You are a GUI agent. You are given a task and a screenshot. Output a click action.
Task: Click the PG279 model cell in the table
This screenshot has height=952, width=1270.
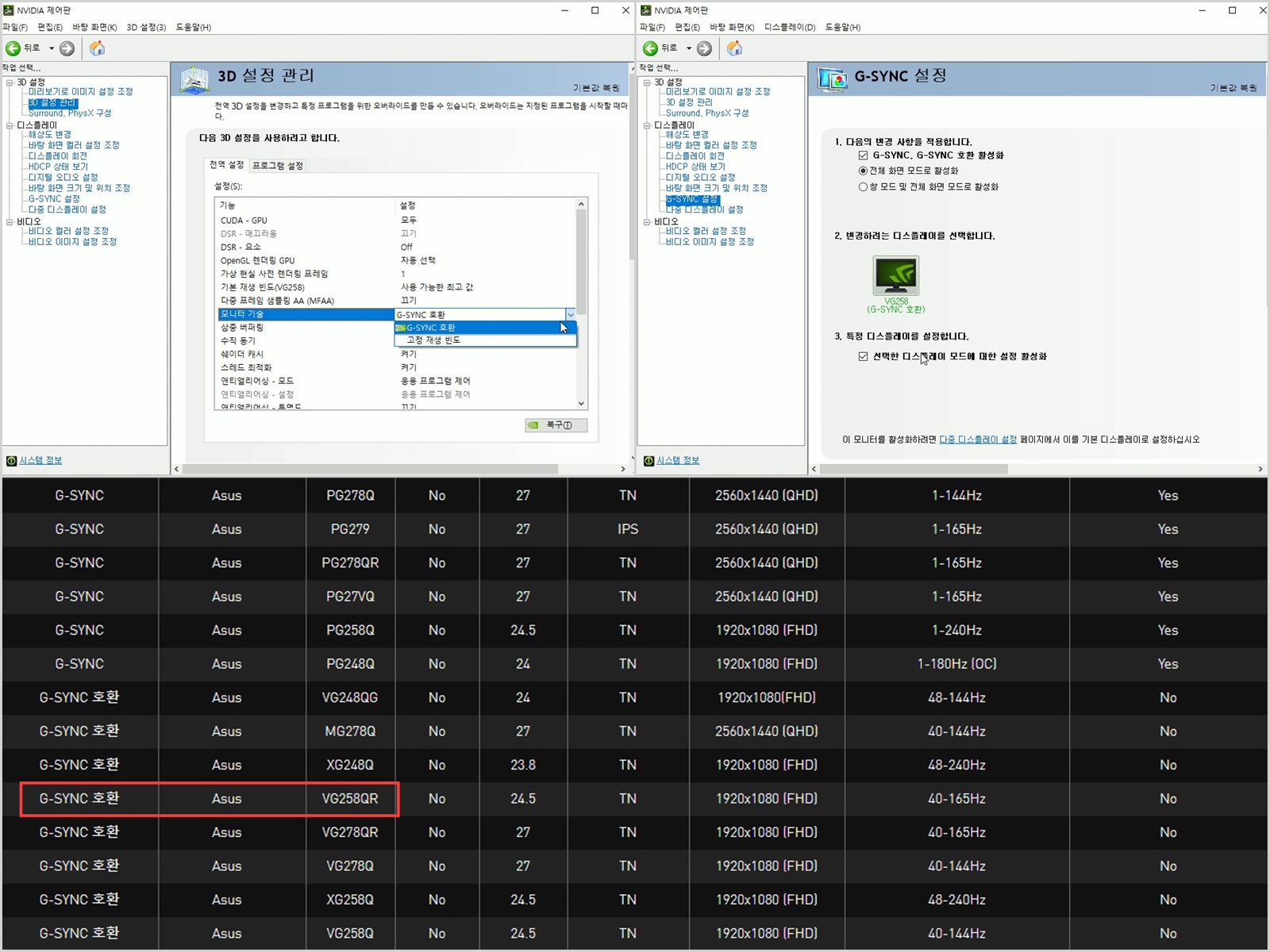coord(350,529)
